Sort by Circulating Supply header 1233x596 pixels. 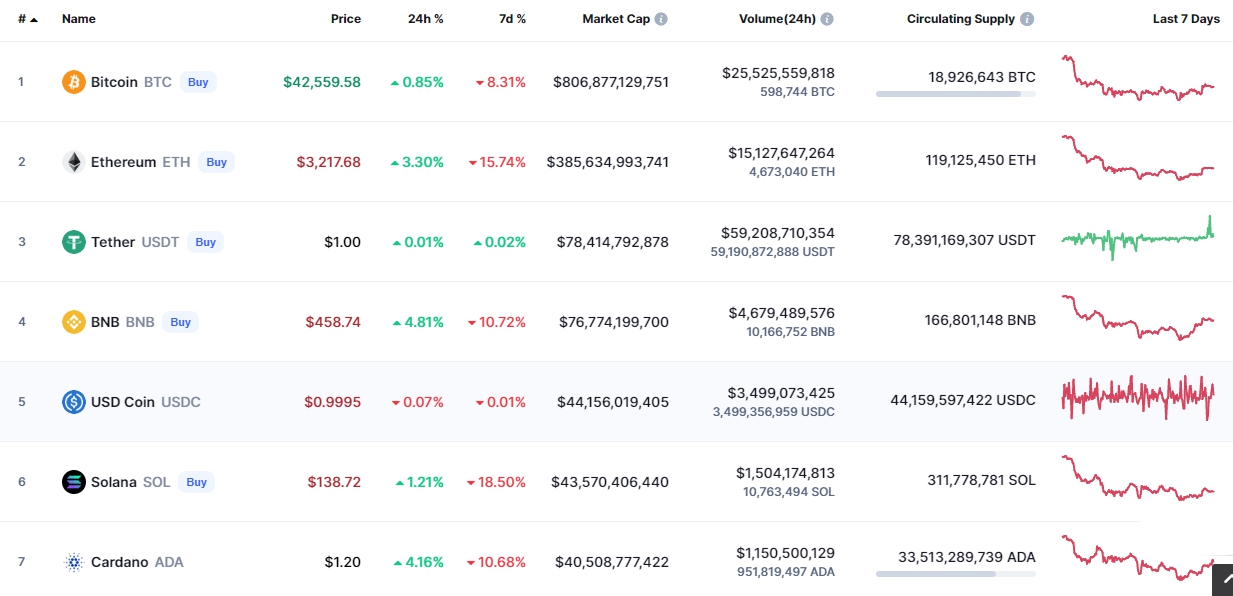961,19
